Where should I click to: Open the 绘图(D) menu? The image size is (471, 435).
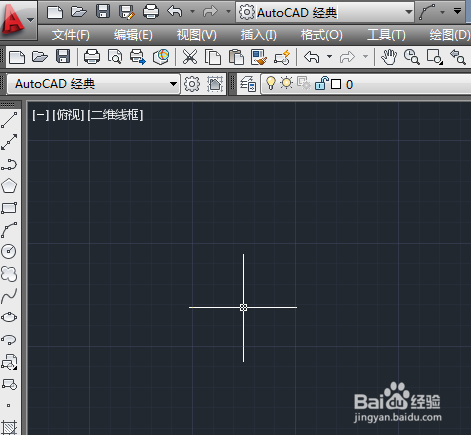450,35
